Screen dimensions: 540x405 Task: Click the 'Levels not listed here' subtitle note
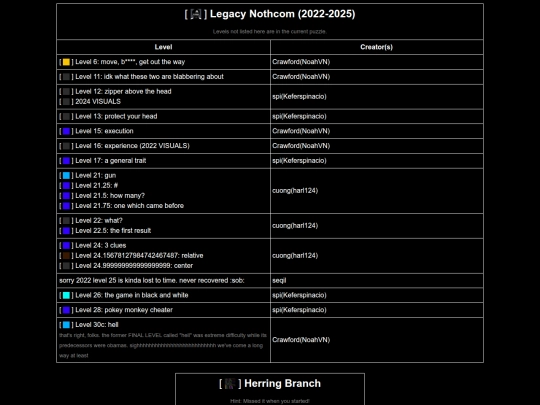pyautogui.click(x=270, y=32)
